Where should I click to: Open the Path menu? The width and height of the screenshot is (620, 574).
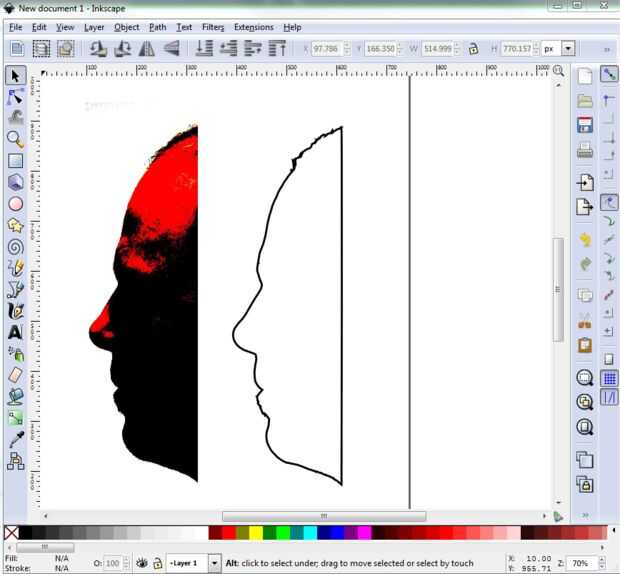[157, 27]
